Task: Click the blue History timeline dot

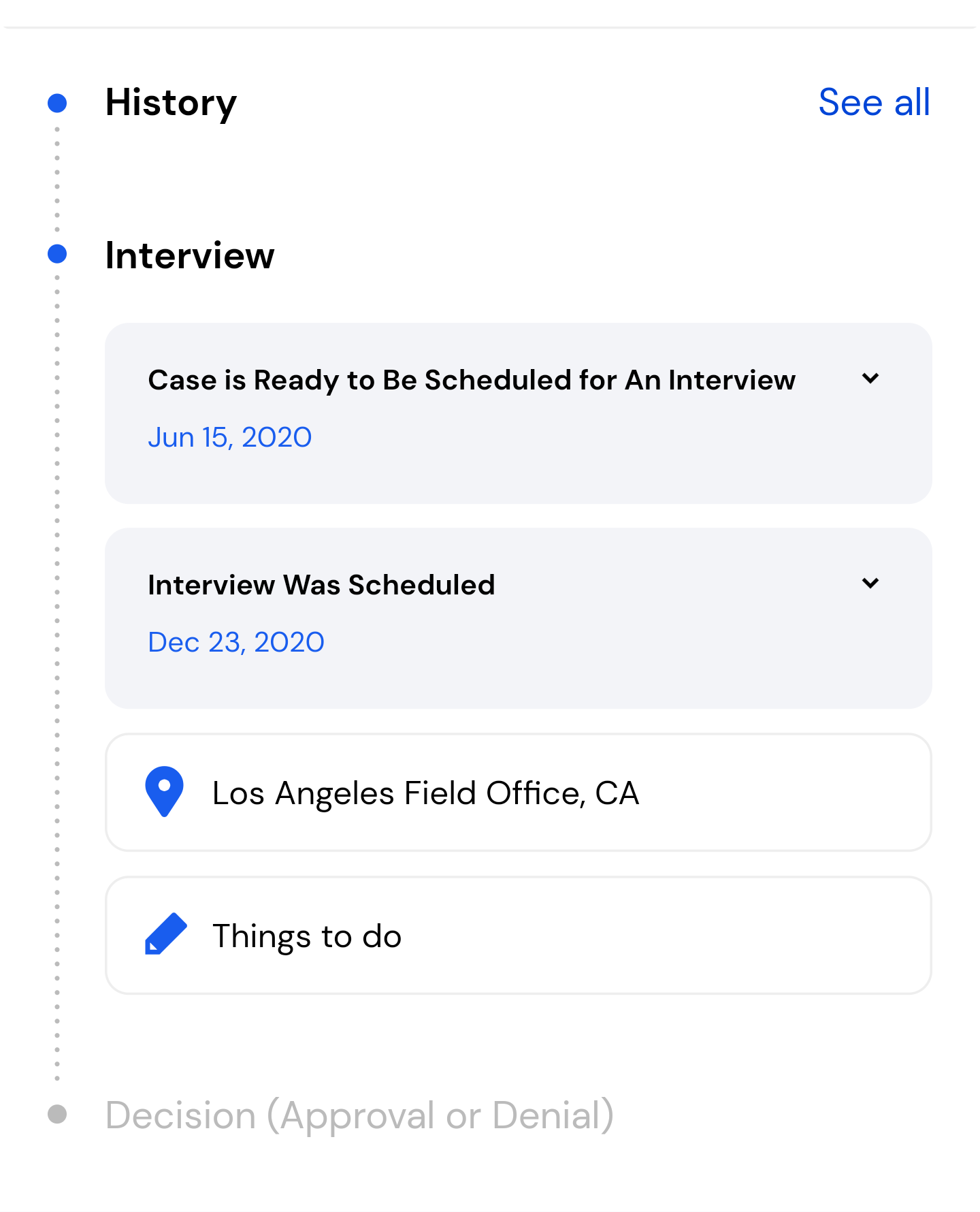Action: point(57,103)
